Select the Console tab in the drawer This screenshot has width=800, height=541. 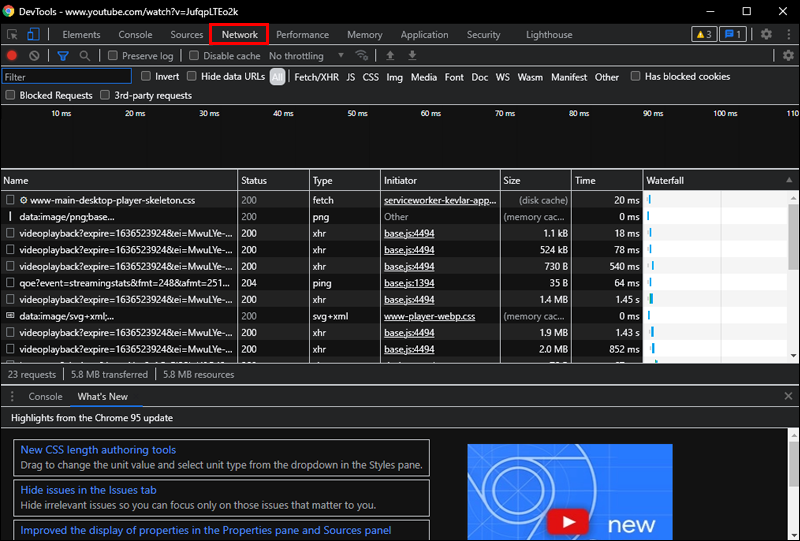click(x=45, y=396)
